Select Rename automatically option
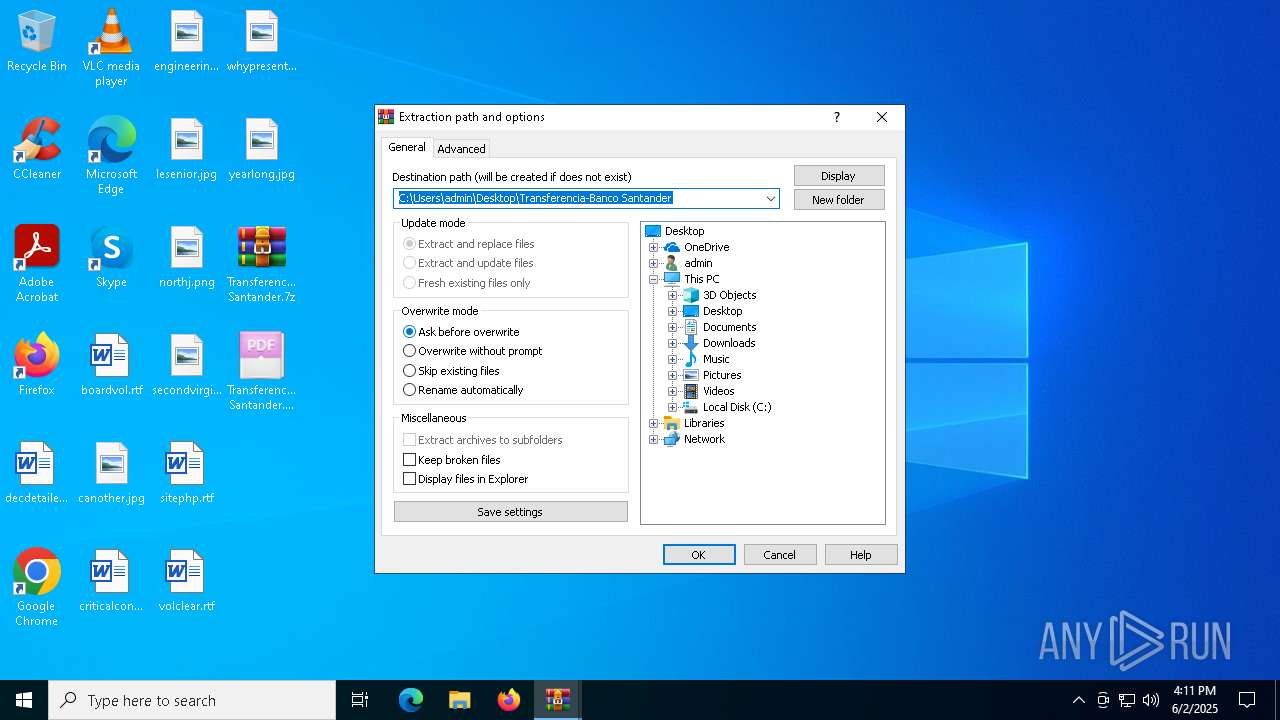 [x=463, y=390]
